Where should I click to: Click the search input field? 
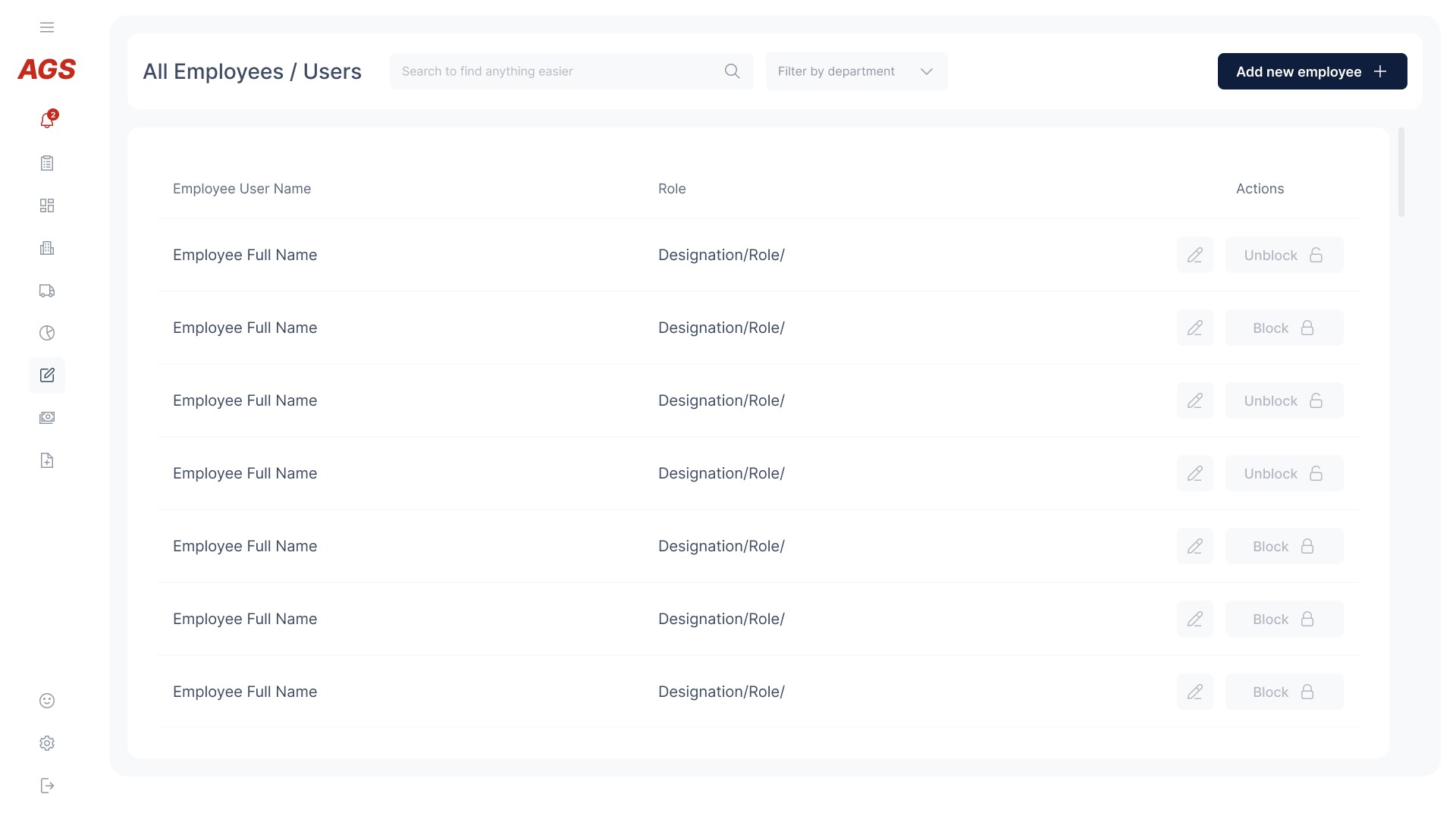(557, 71)
